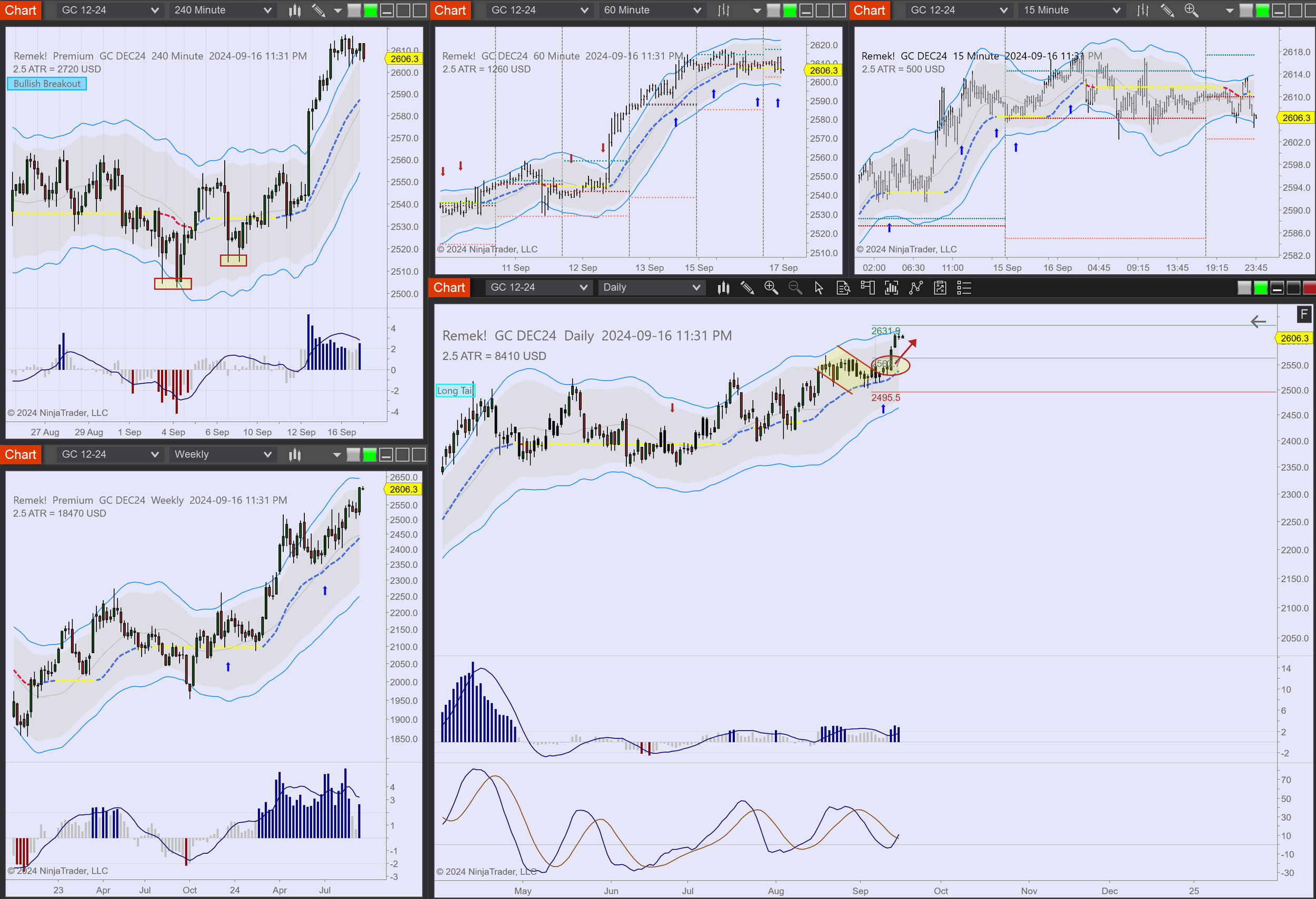Select cursor pointer tool on Daily chart
Image resolution: width=1316 pixels, height=899 pixels.
[x=819, y=287]
